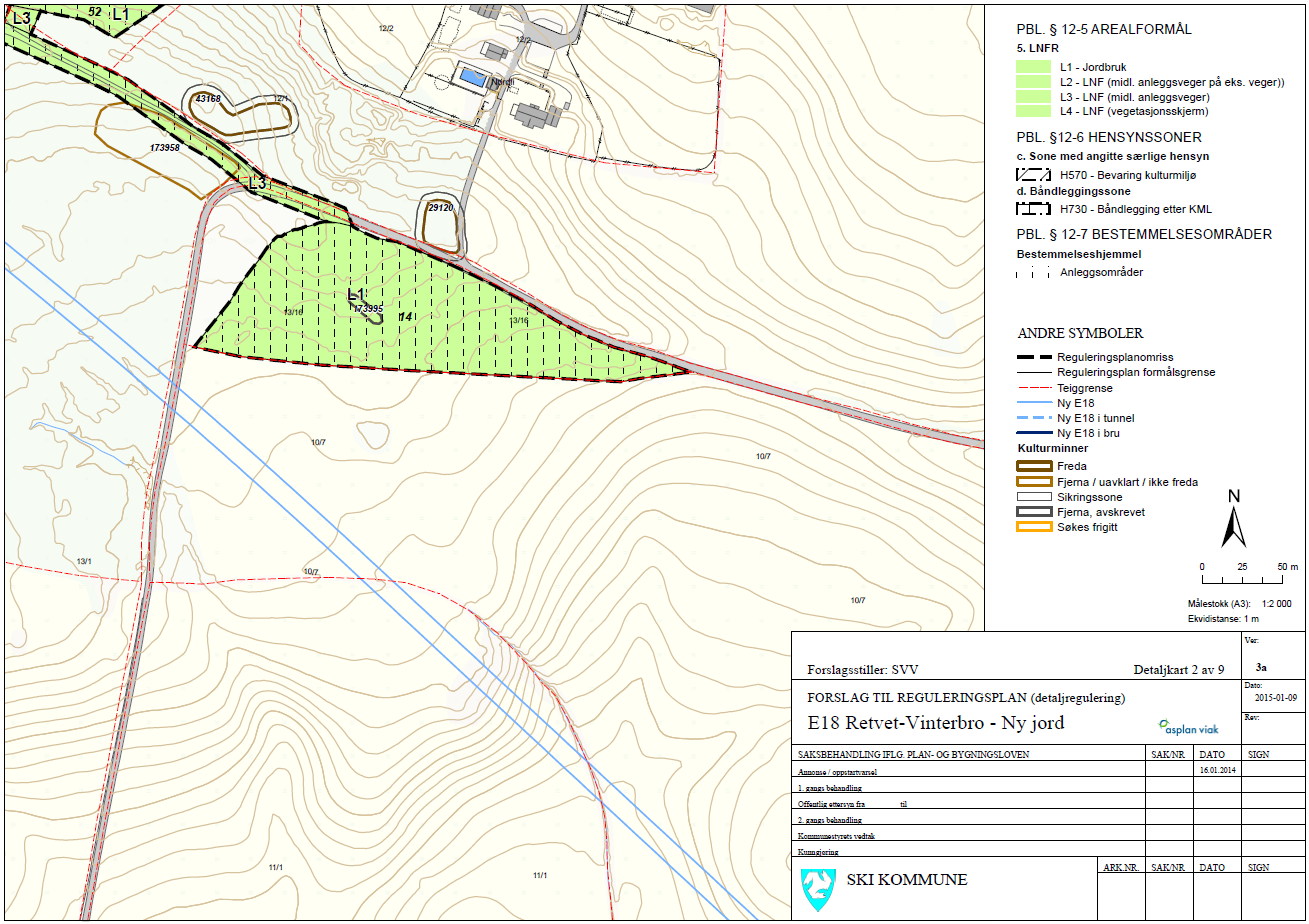Image resolution: width=1309 pixels, height=924 pixels.
Task: Click the Reguleringsplanomriss dashed line sample
Action: [1033, 357]
